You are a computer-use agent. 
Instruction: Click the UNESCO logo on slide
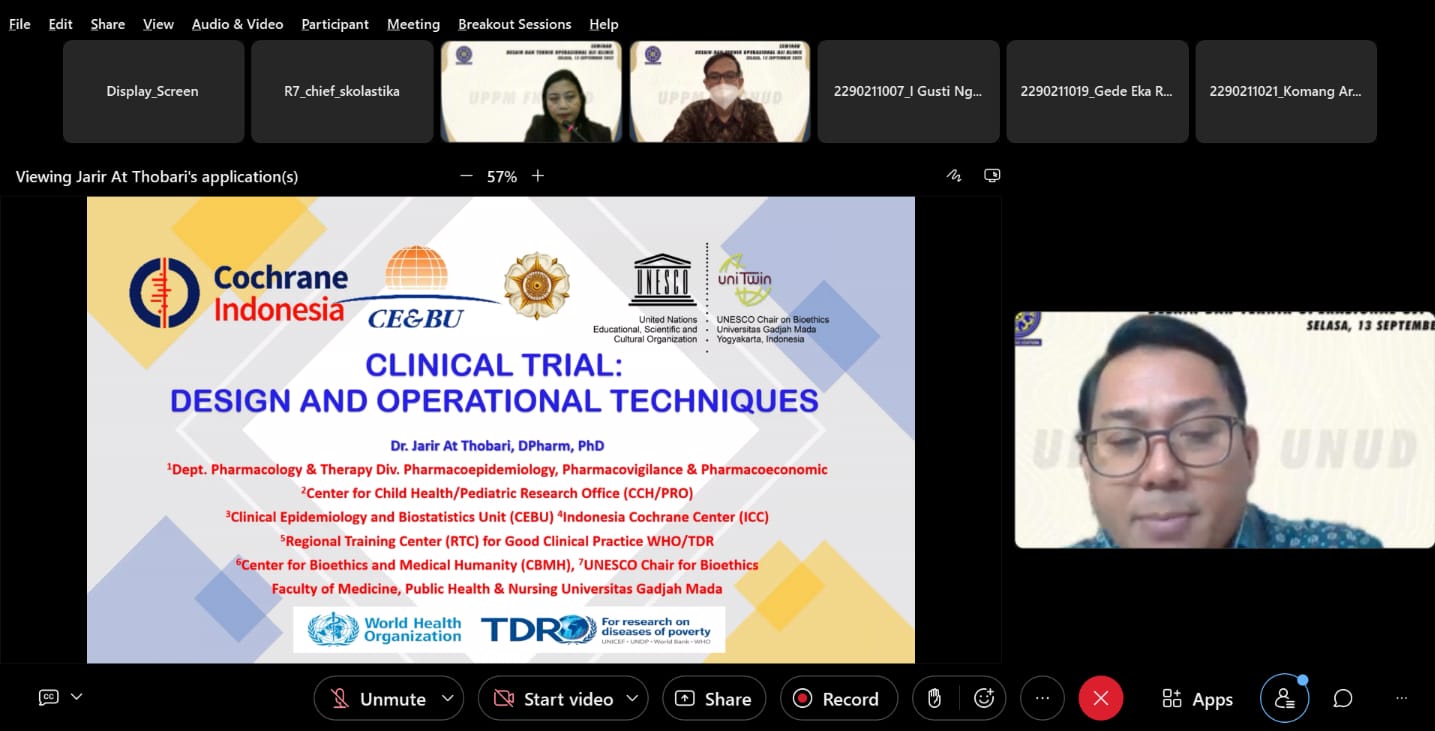661,281
